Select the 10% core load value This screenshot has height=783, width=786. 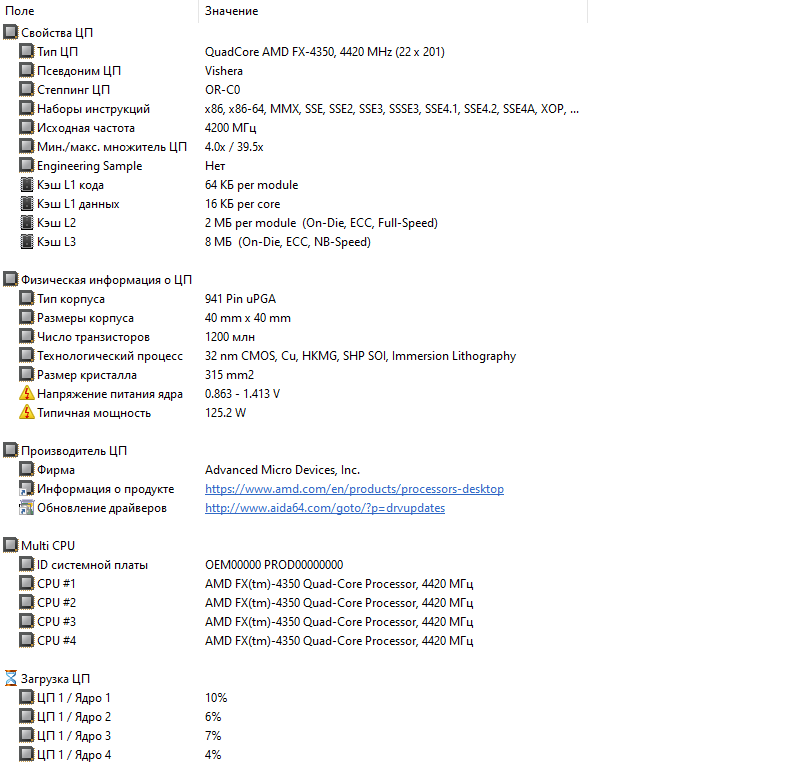pos(216,698)
